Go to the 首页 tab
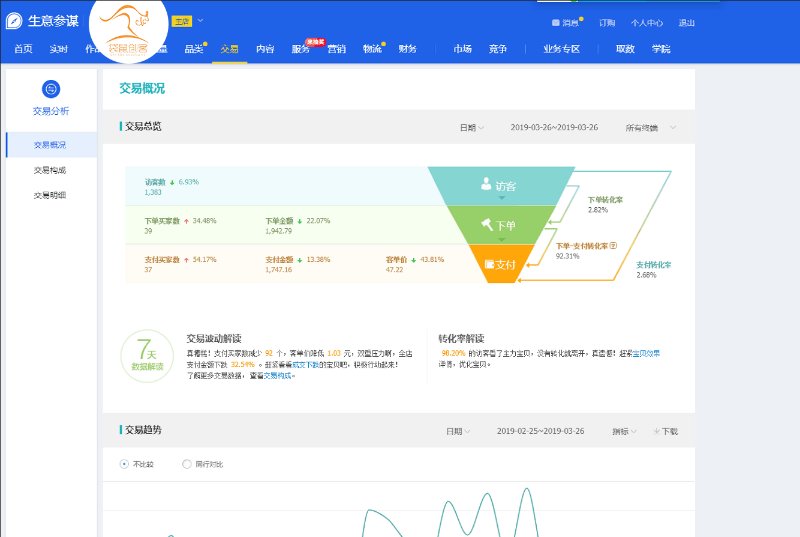Image resolution: width=800 pixels, height=537 pixels. (x=23, y=49)
